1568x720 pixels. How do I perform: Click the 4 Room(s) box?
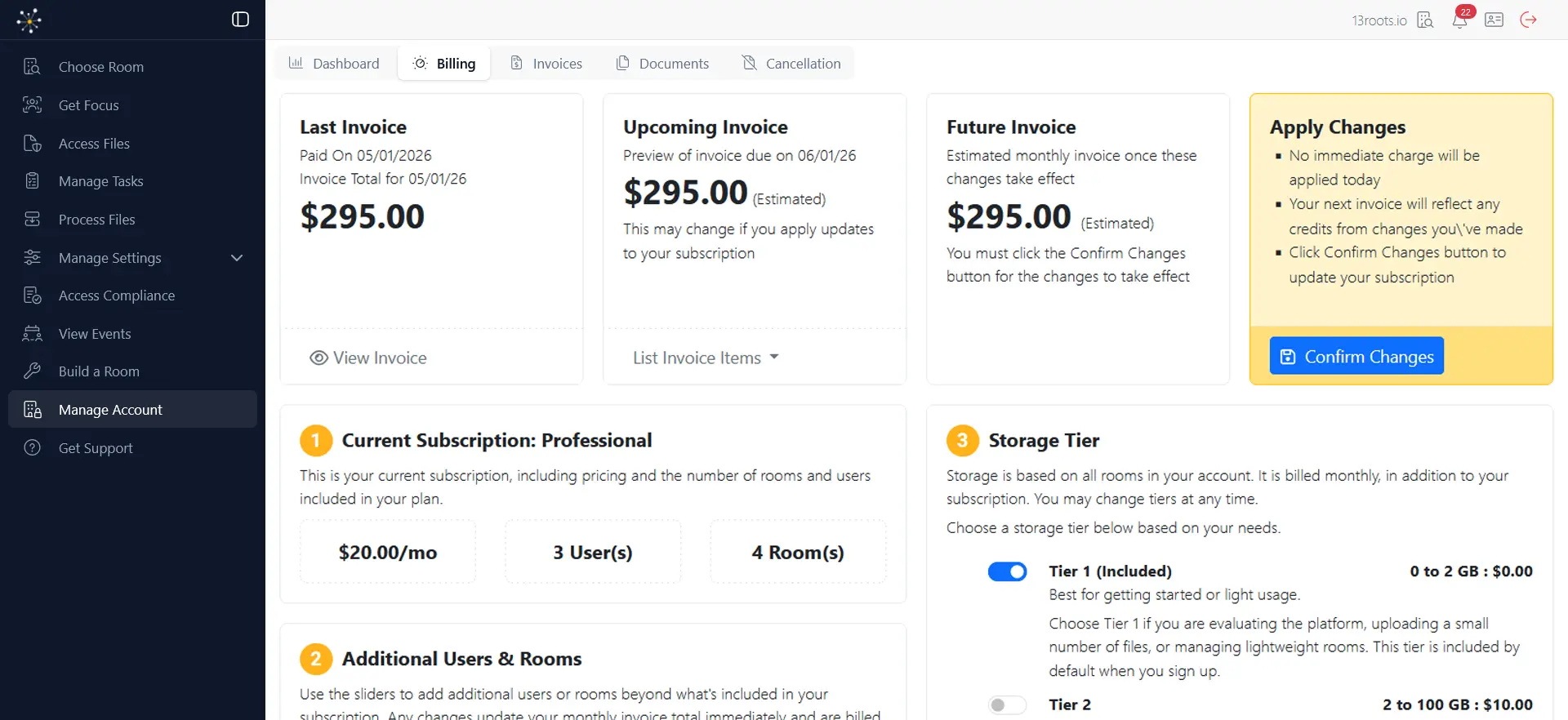(798, 552)
